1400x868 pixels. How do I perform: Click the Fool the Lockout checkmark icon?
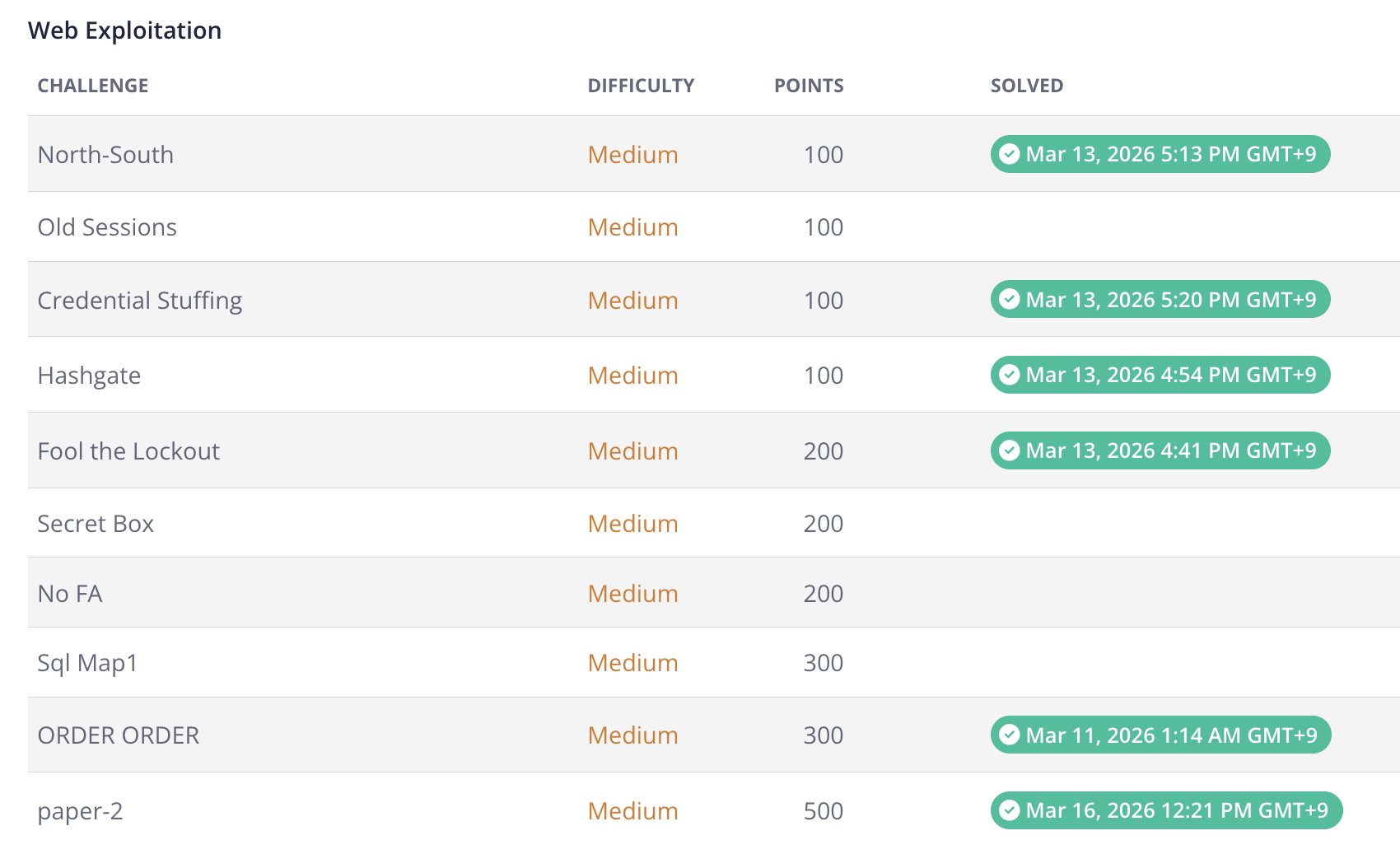pos(1010,450)
